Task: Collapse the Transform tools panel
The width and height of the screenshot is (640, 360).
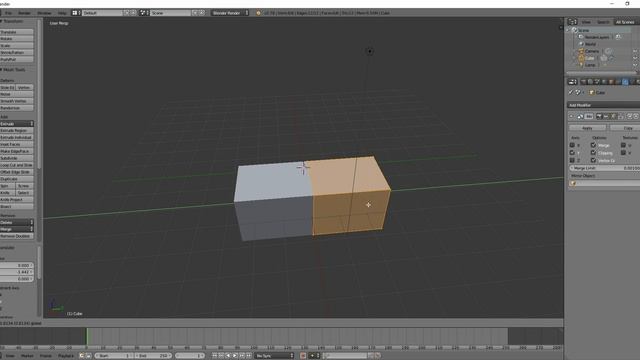Action: tap(2, 21)
